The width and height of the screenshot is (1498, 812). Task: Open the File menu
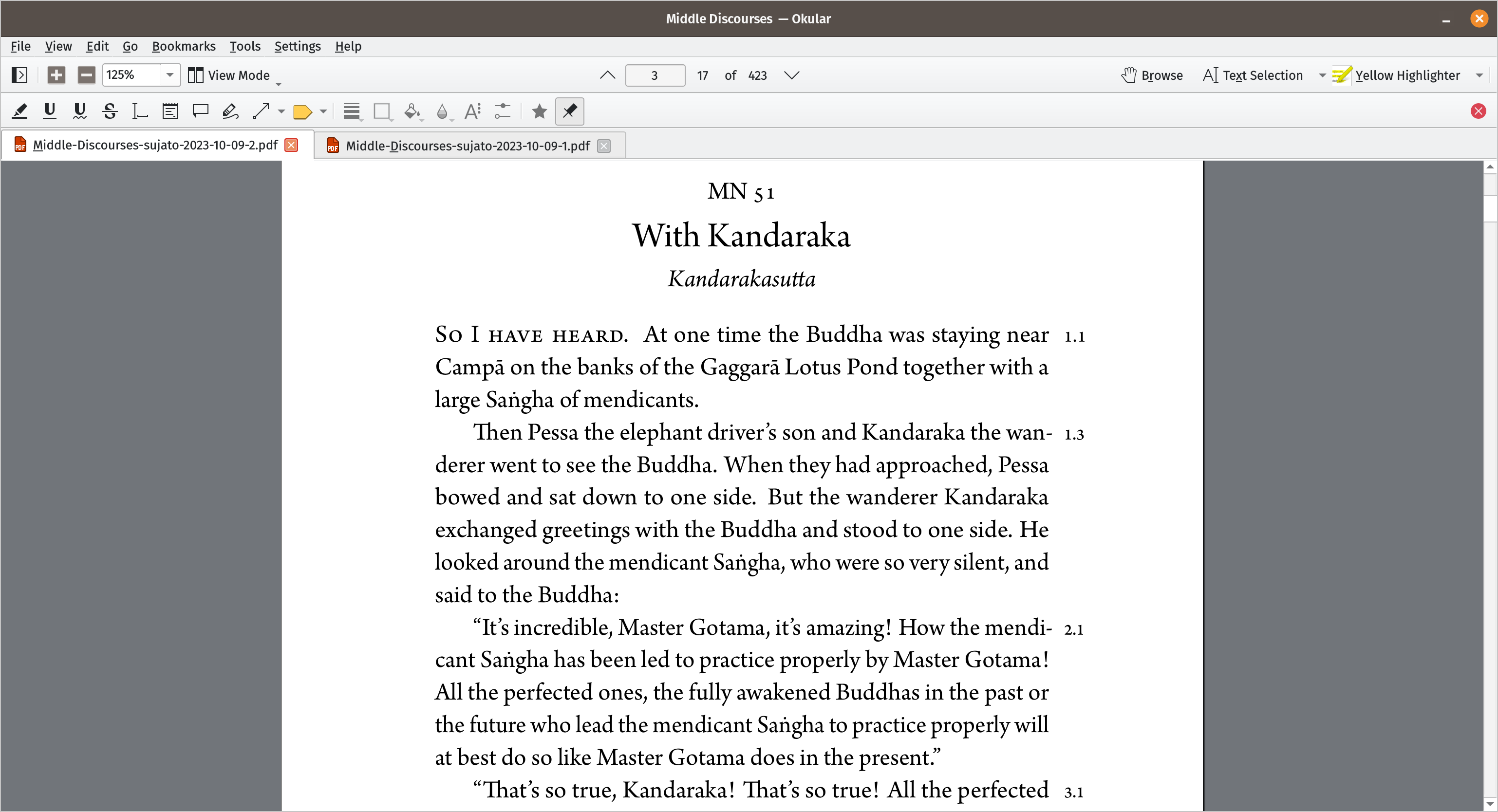click(x=20, y=46)
